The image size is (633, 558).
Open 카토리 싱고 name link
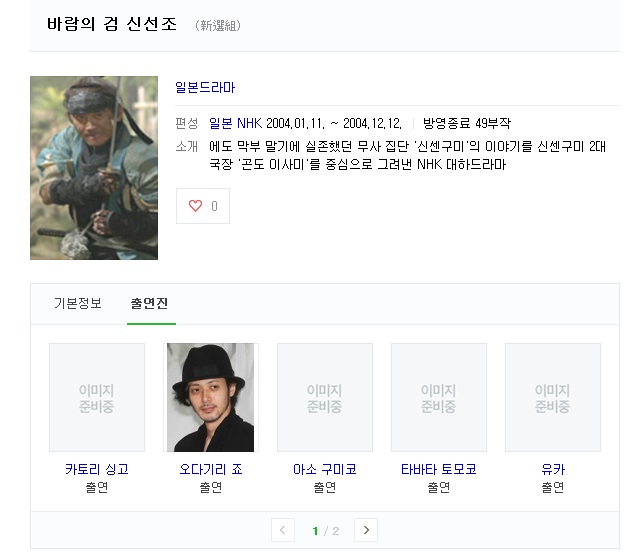(x=97, y=469)
